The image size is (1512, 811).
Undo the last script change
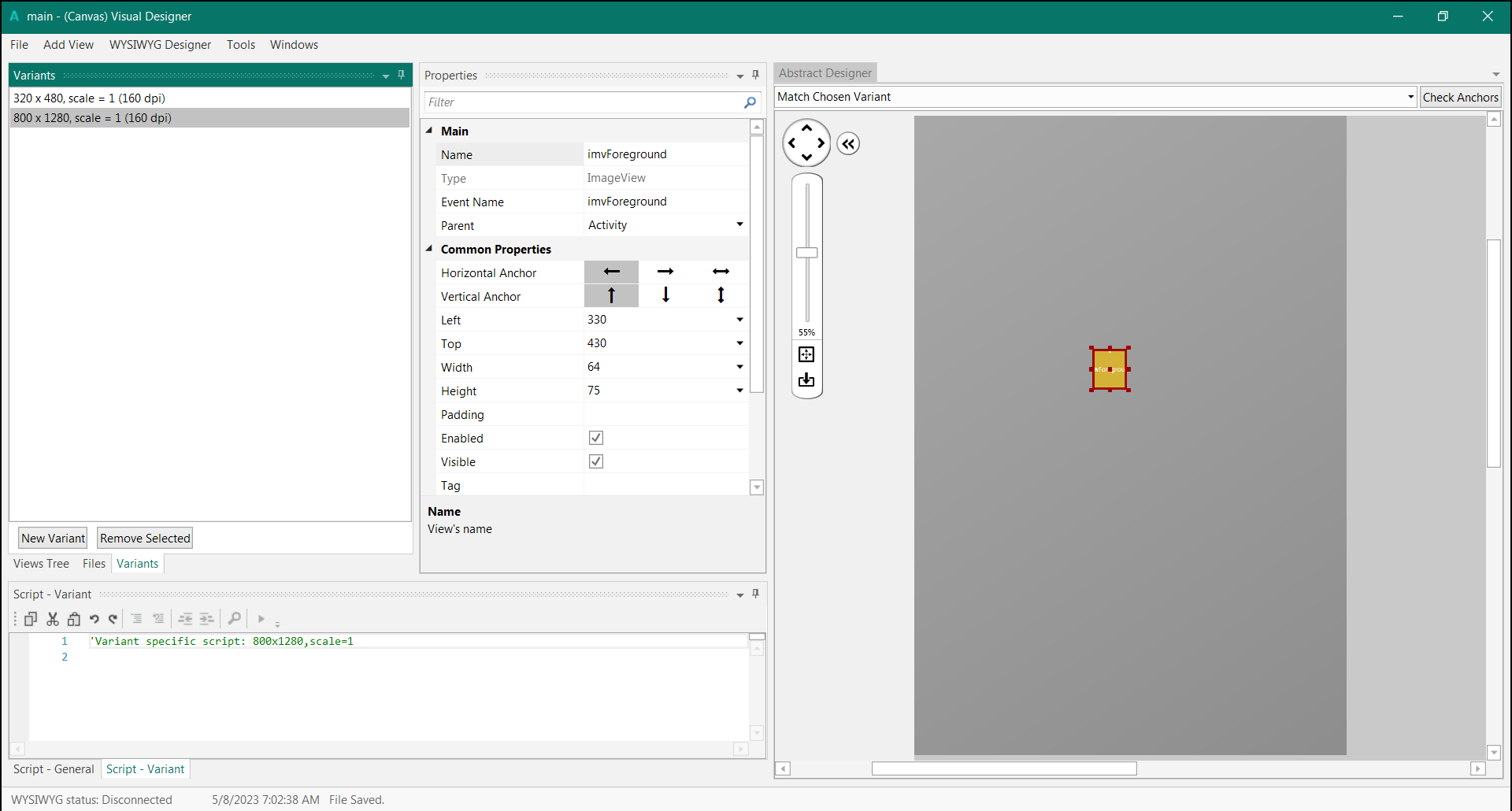point(94,619)
